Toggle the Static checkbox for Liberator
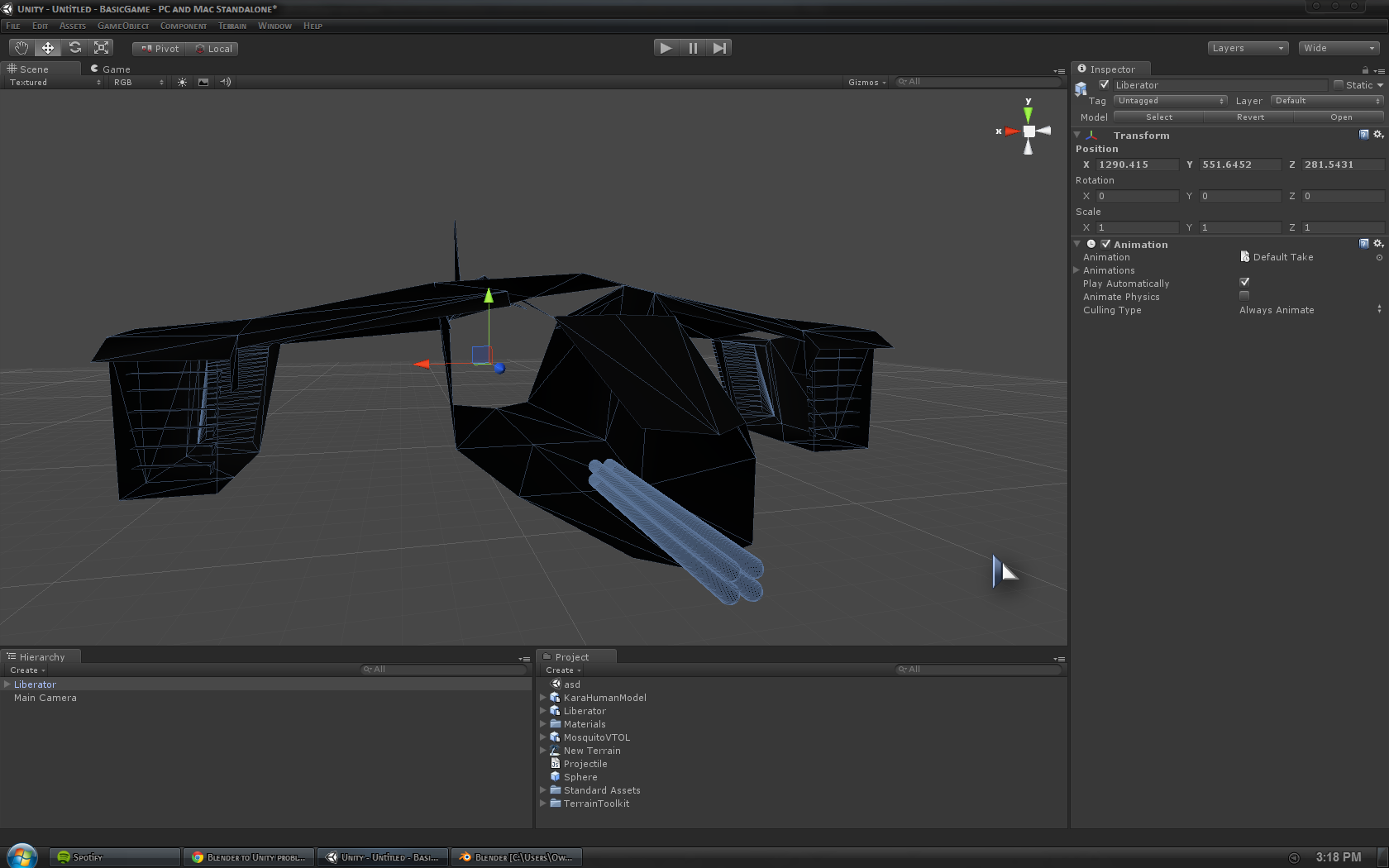 1339,85
